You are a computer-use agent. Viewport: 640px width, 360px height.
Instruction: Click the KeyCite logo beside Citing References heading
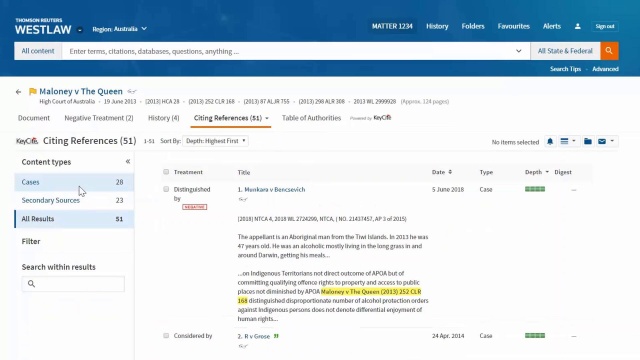tap(27, 141)
